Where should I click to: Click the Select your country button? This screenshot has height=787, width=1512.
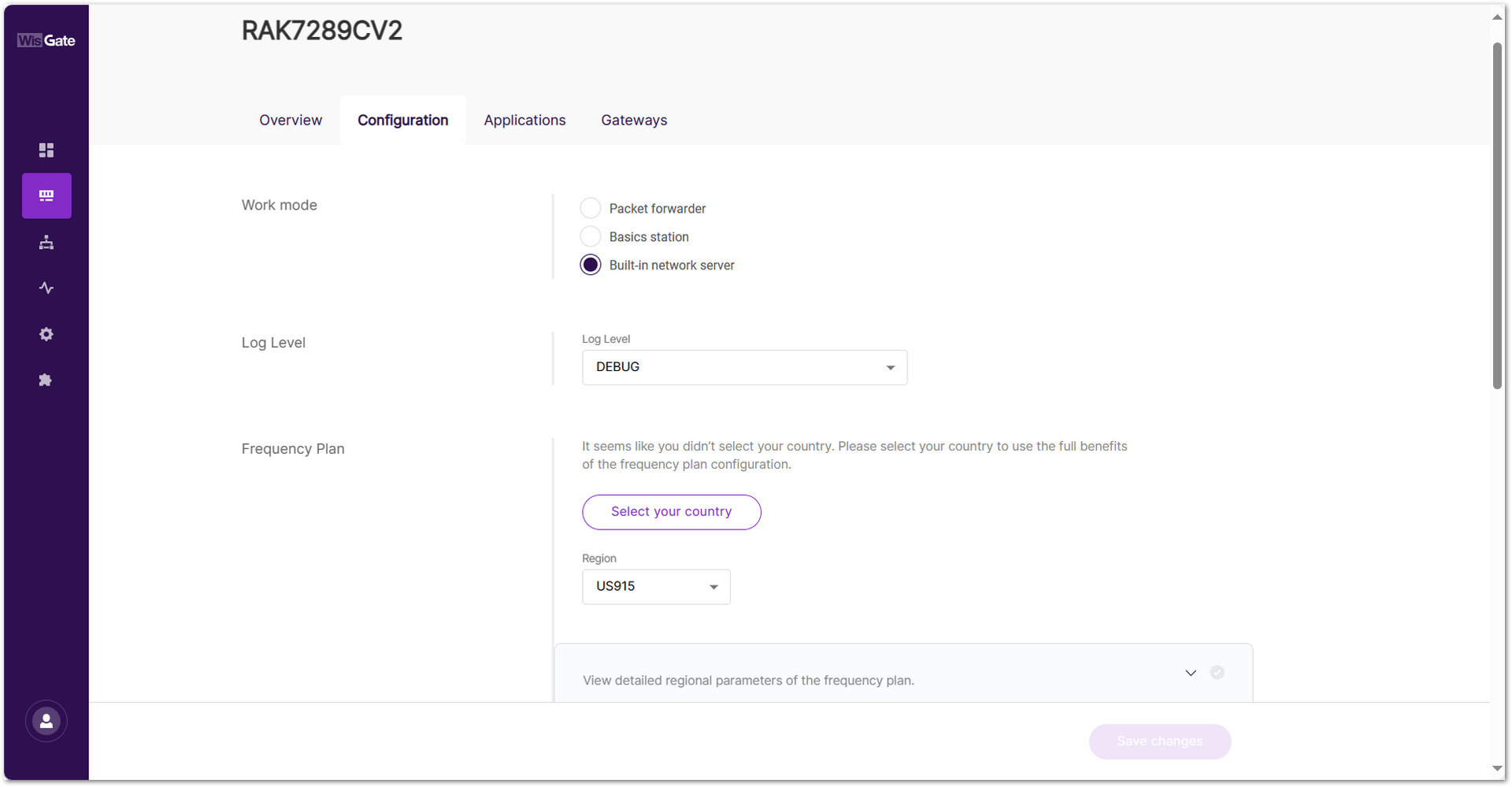pyautogui.click(x=671, y=512)
